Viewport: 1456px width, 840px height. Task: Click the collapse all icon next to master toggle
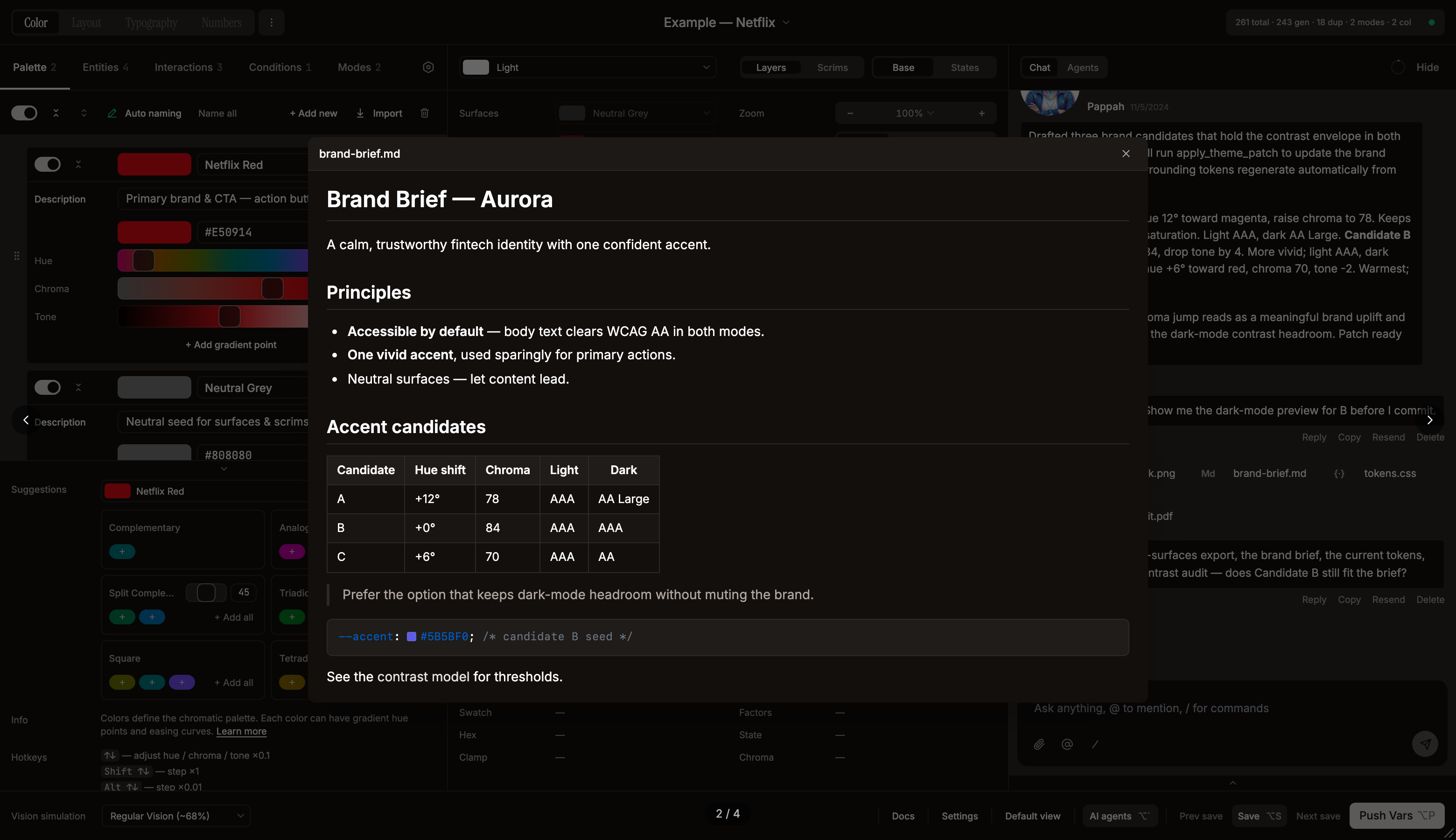coord(56,113)
